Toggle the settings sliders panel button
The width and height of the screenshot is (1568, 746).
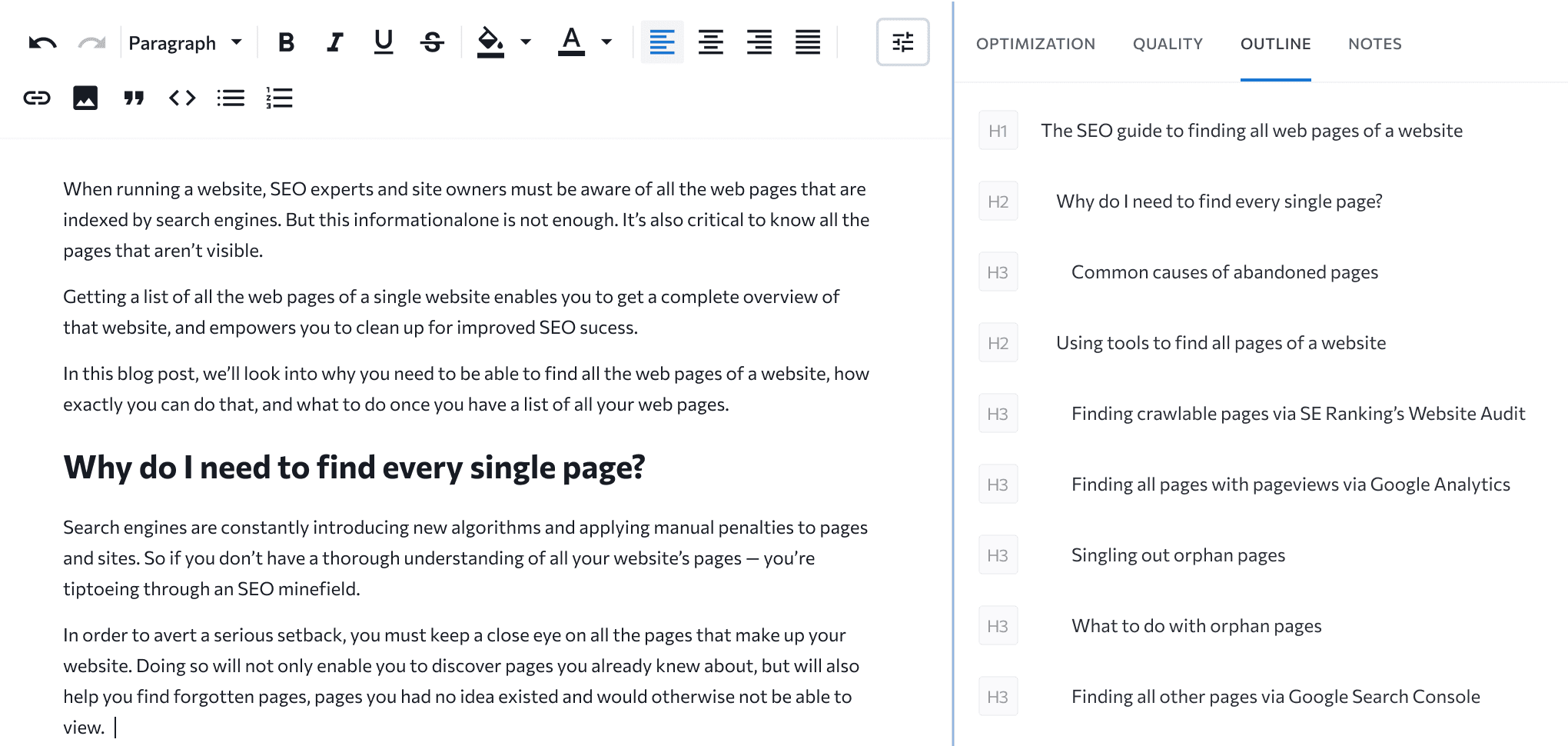903,42
